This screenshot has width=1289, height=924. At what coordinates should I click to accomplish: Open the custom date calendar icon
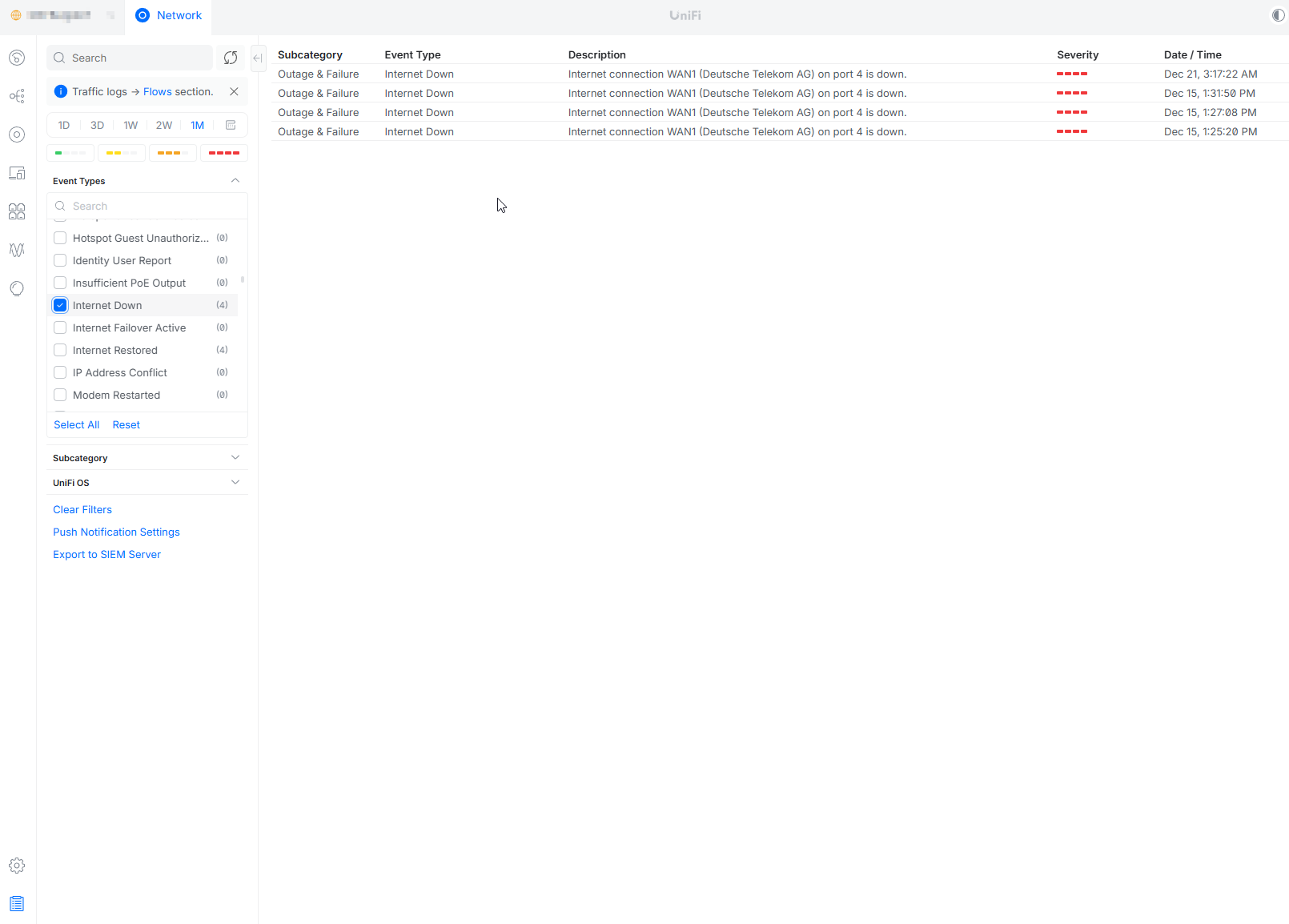click(x=231, y=125)
